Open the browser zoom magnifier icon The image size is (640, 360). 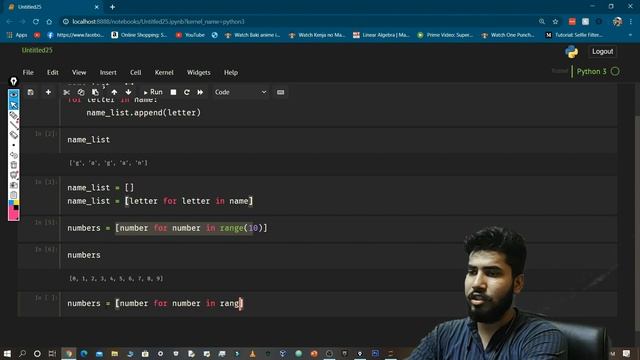click(542, 22)
